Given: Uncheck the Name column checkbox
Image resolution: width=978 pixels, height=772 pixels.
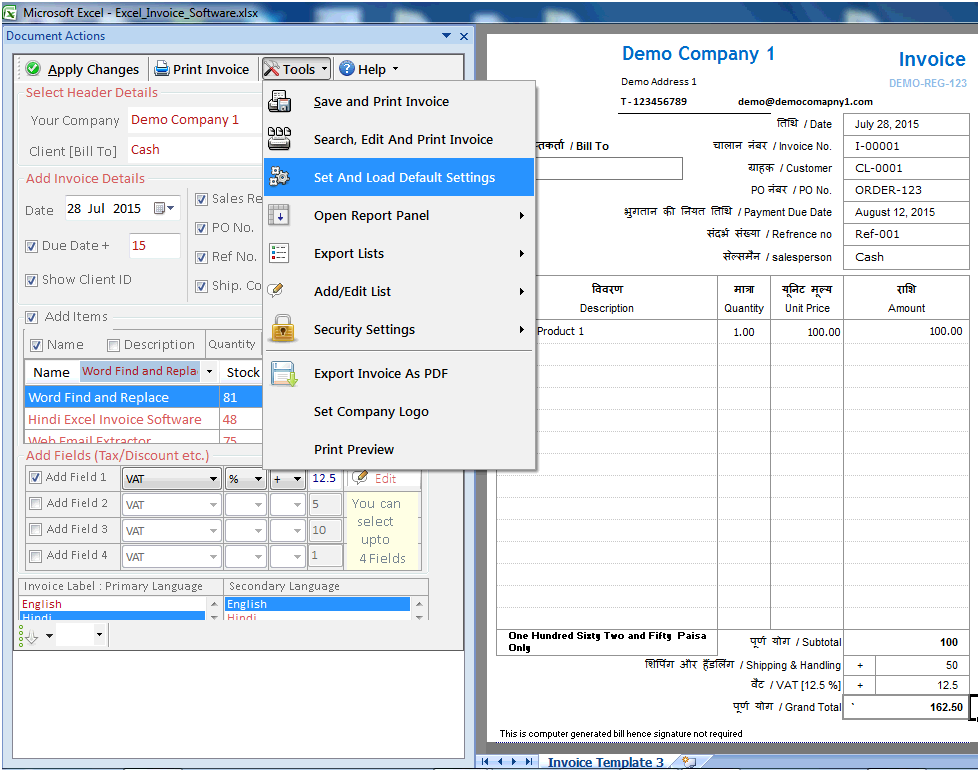Looking at the screenshot, I should point(37,345).
